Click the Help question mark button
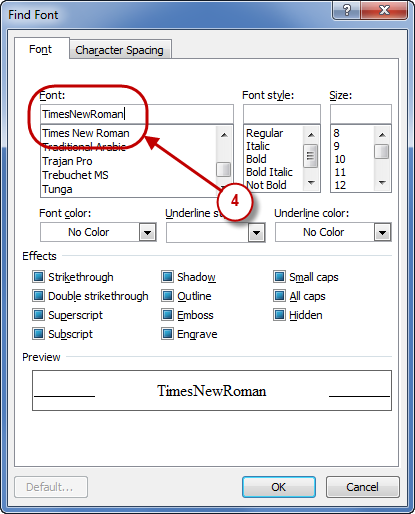415x514 pixels. point(346,10)
